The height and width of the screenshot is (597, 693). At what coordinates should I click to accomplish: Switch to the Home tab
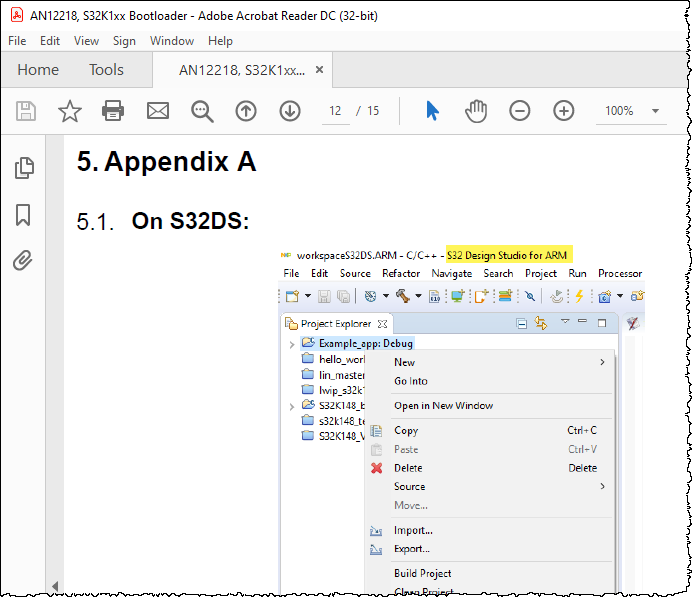[38, 70]
